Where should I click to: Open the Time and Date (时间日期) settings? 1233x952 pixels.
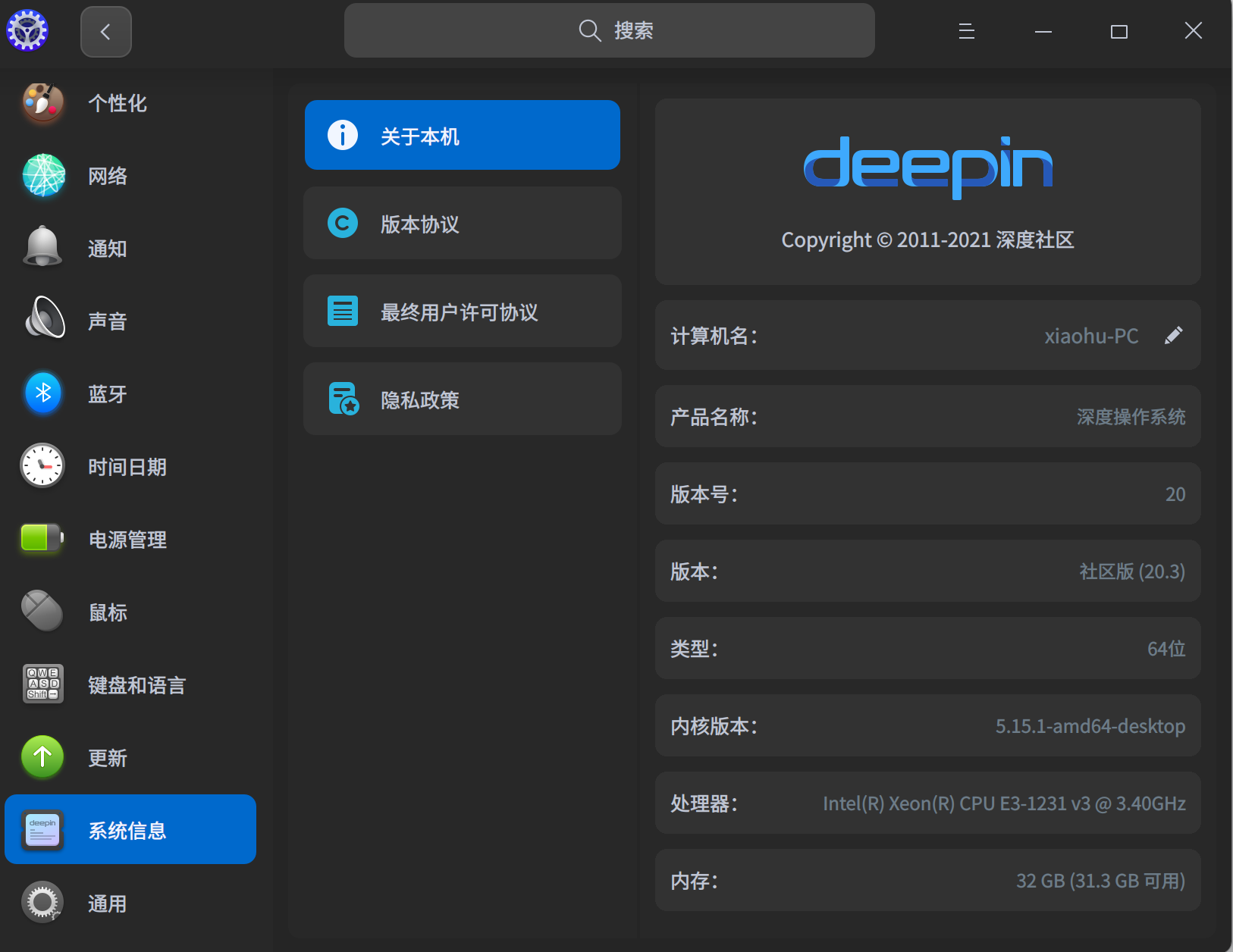tap(127, 466)
